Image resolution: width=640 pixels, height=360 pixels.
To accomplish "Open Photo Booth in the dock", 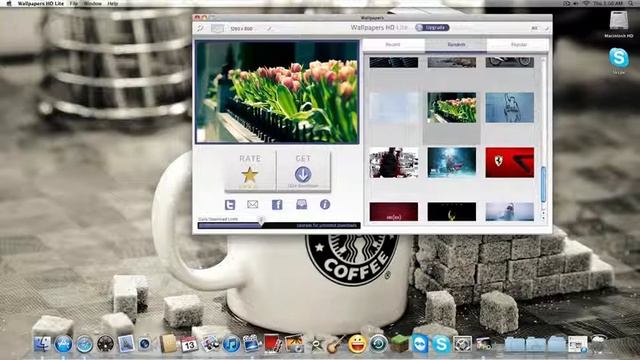I will 273,344.
